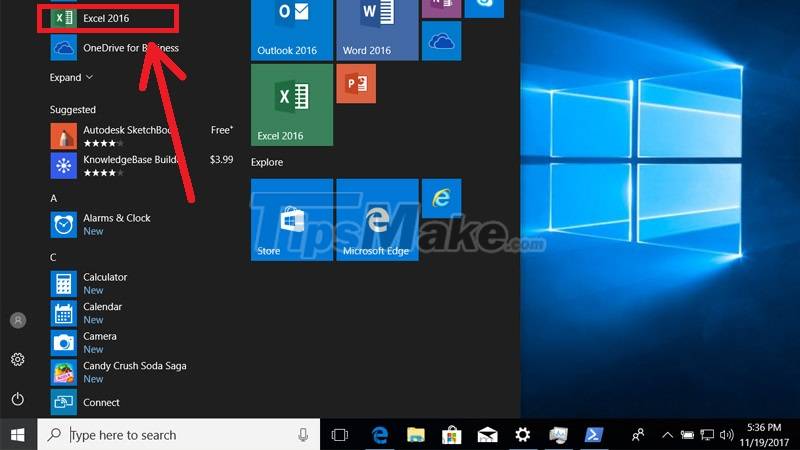Open Edge from the taskbar

[380, 435]
